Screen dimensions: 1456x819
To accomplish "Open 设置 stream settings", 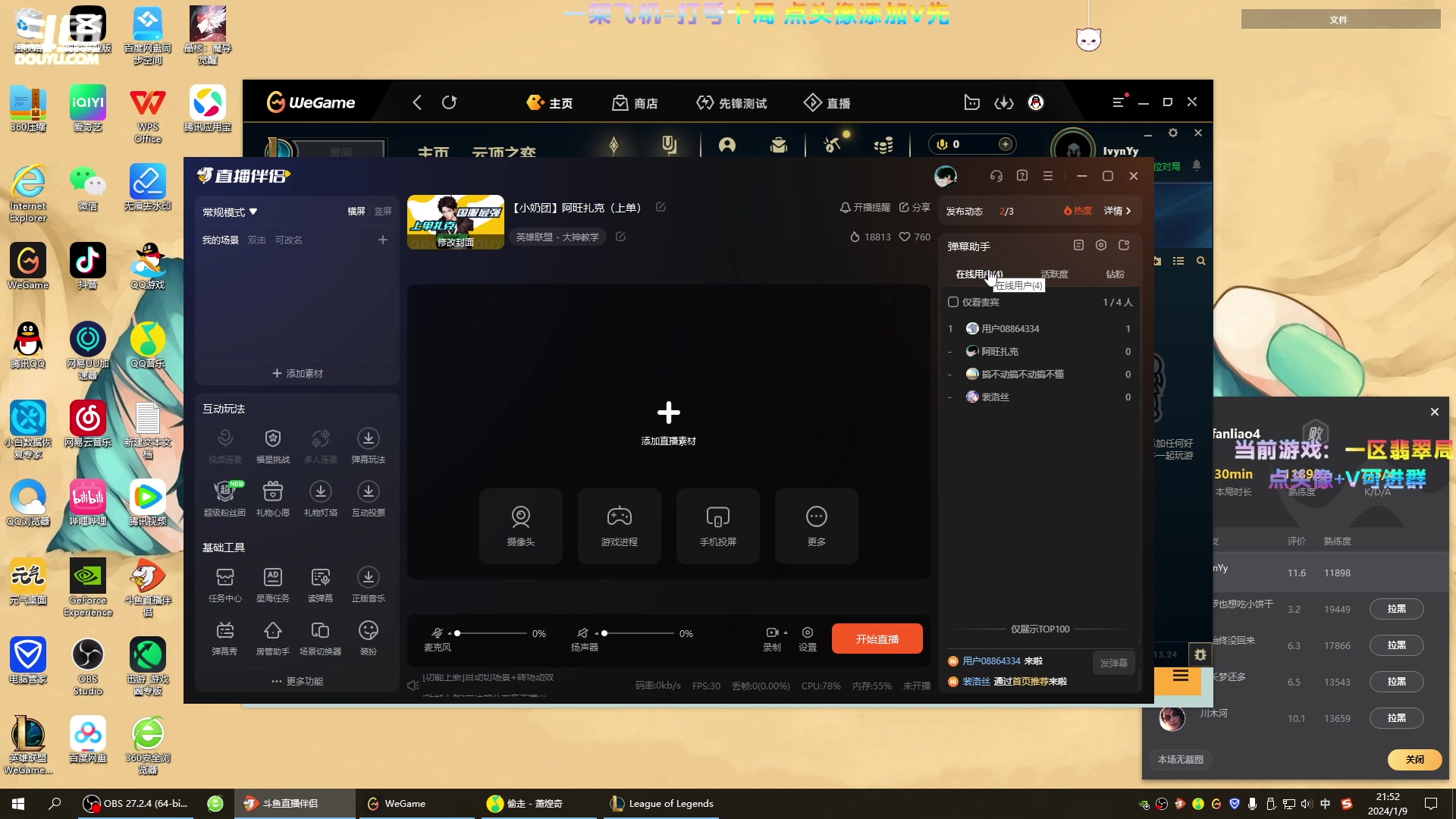I will 808,639.
